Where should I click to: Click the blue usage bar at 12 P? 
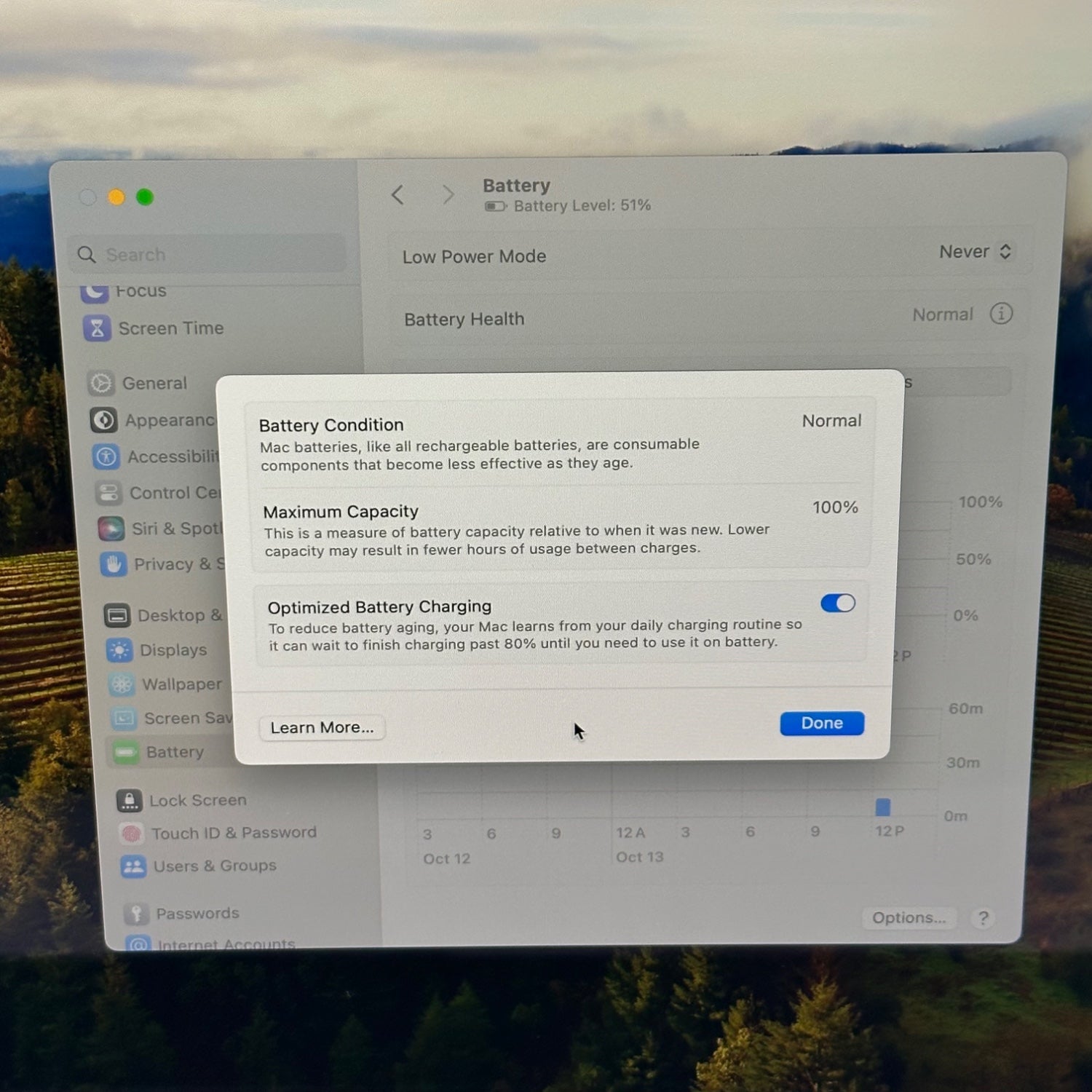tap(883, 807)
